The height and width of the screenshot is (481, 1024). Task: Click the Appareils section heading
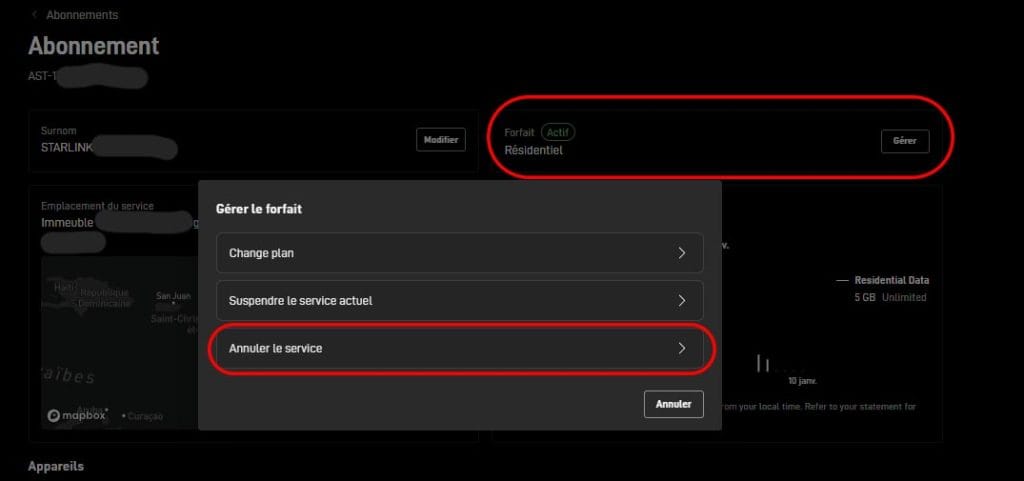point(56,466)
